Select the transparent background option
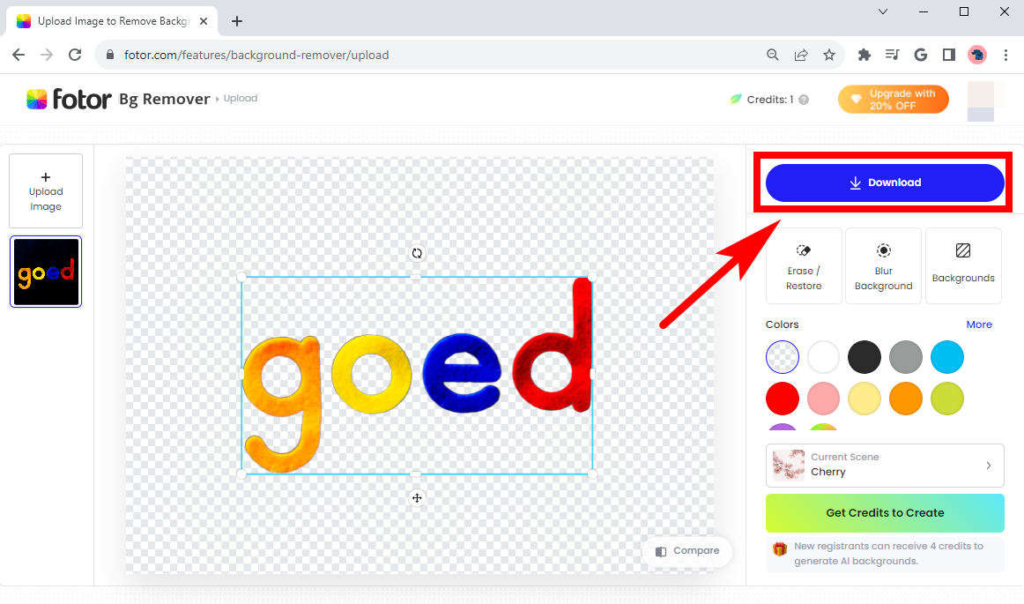The width and height of the screenshot is (1024, 604). click(782, 356)
